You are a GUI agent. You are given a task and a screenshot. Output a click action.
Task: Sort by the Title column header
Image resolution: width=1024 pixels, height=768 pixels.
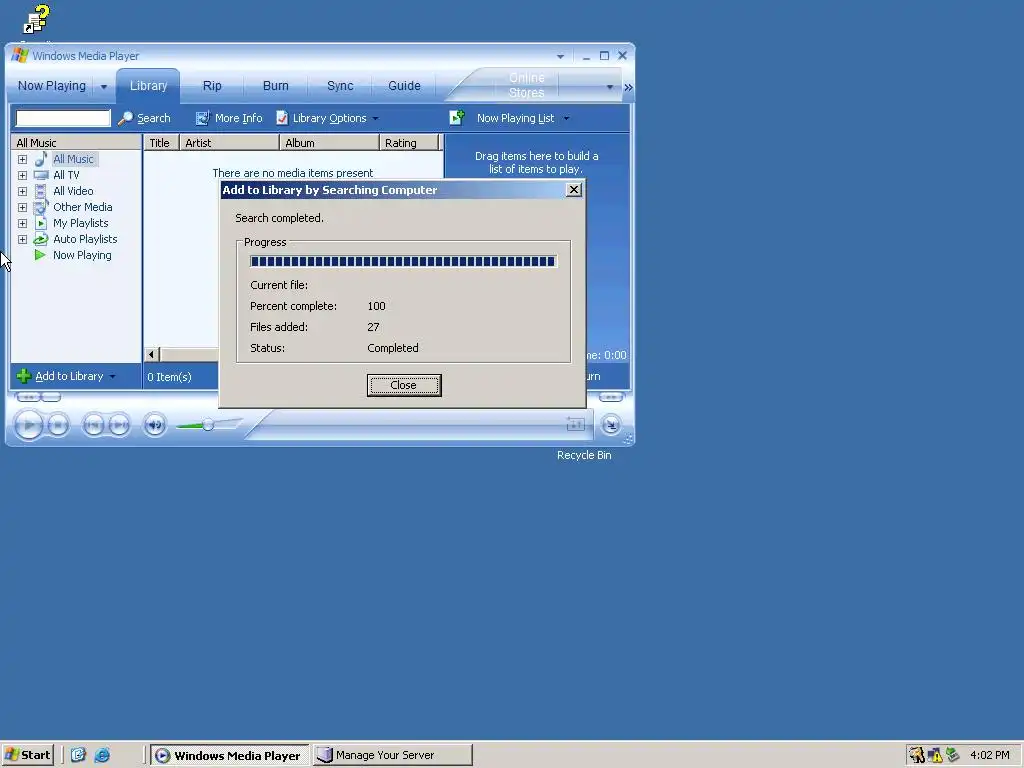coord(161,142)
